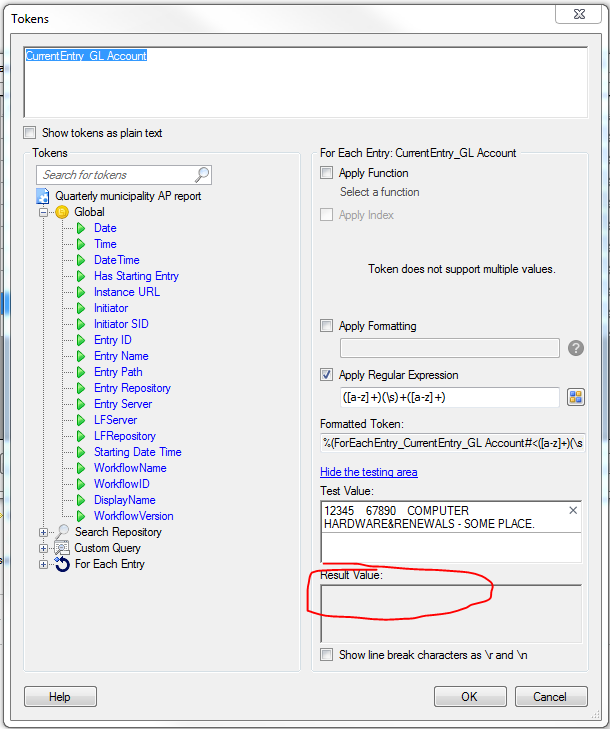Click the Help button
The width and height of the screenshot is (610, 729).
[60, 696]
